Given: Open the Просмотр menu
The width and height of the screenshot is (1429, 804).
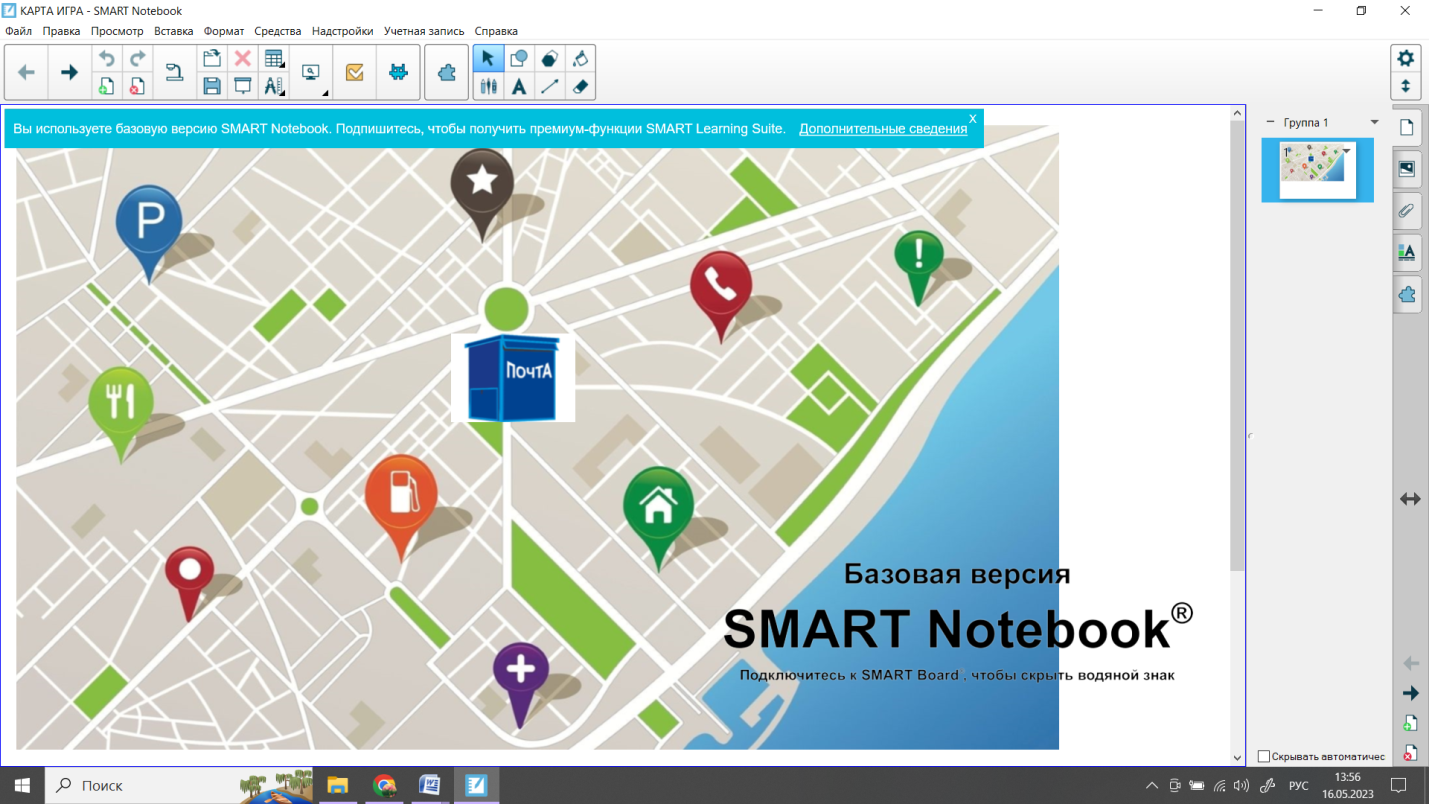Looking at the screenshot, I should click(x=117, y=31).
